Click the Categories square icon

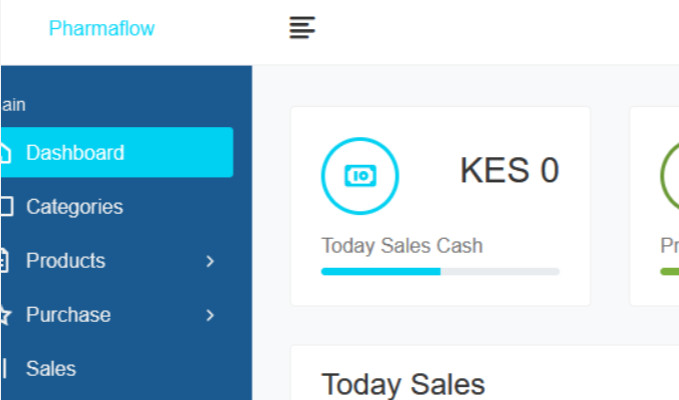[5, 207]
